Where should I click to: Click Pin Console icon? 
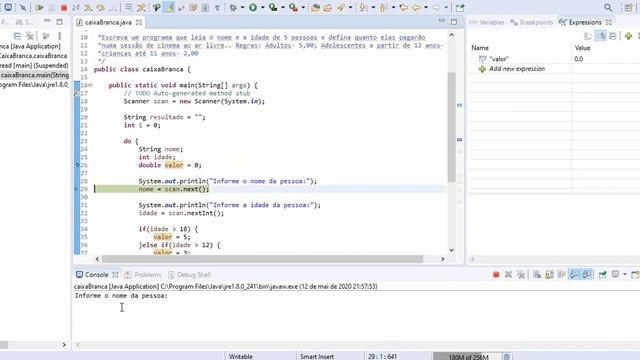click(x=602, y=275)
